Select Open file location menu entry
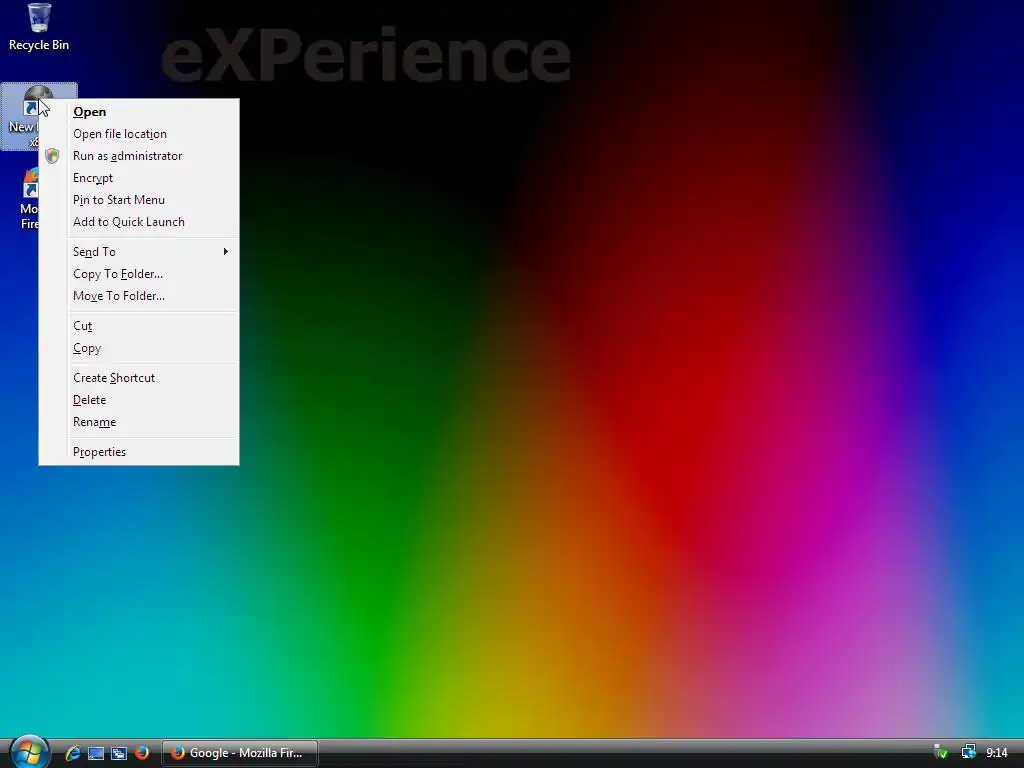This screenshot has width=1024, height=768. (139, 134)
